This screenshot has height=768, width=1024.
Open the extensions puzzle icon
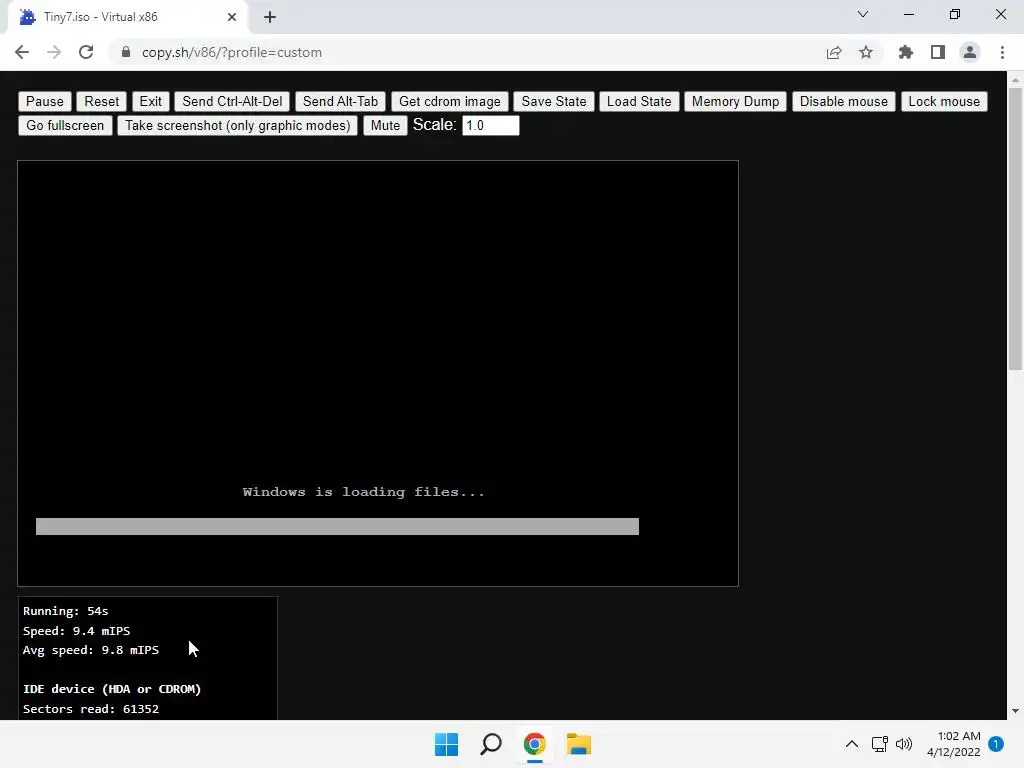click(x=906, y=52)
